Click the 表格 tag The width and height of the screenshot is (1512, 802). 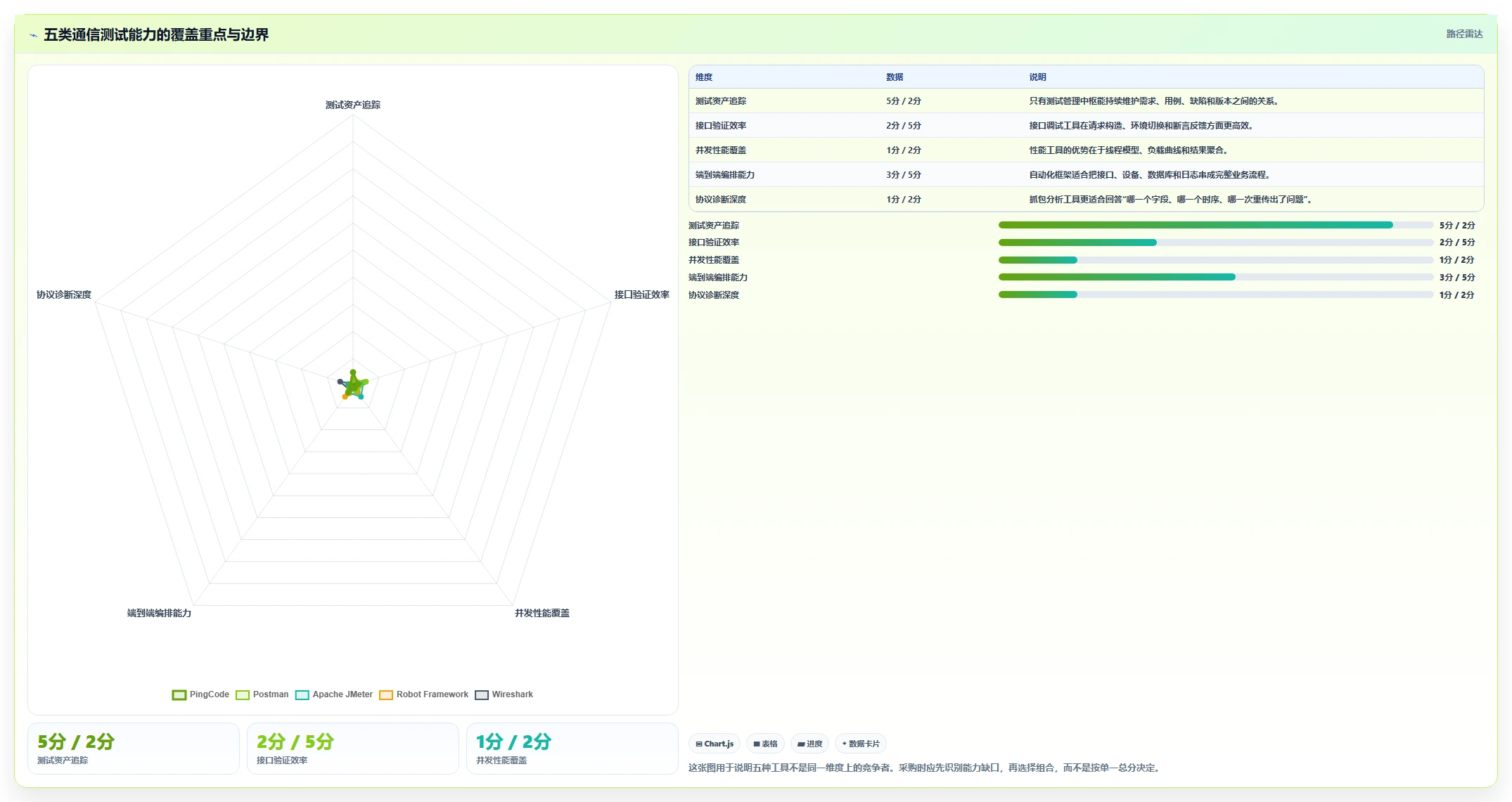point(765,744)
